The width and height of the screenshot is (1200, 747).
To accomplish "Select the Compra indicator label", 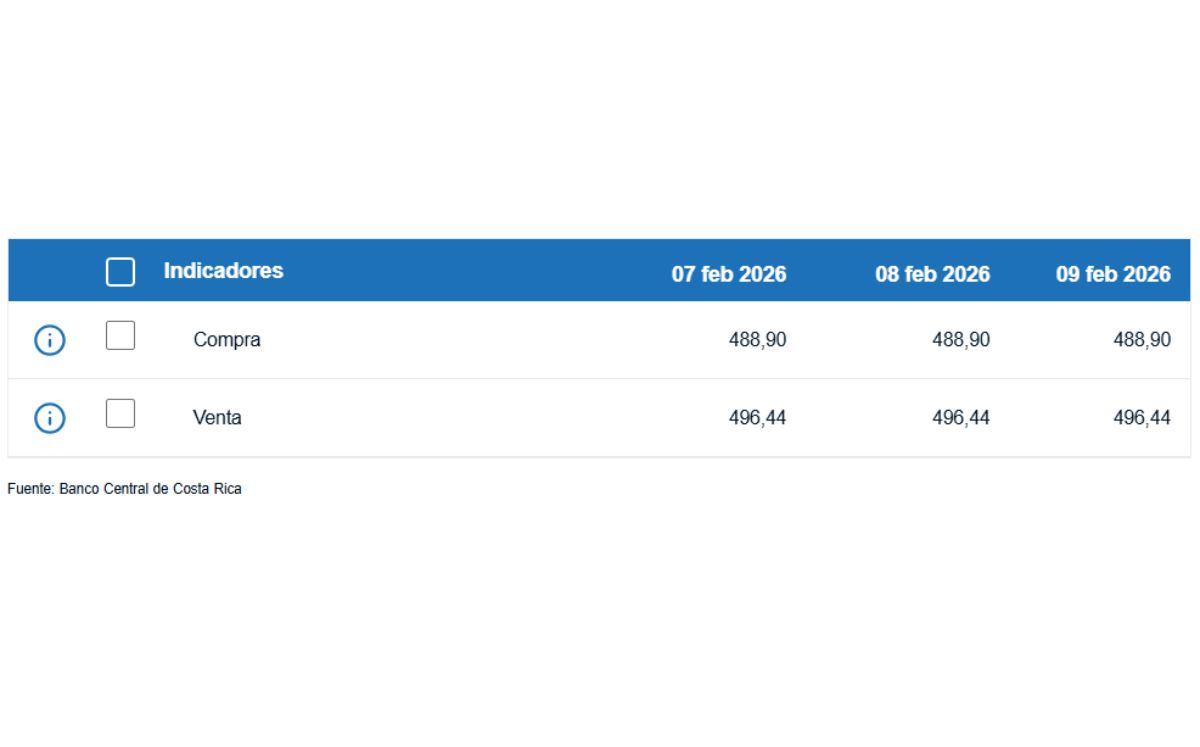I will pos(227,340).
